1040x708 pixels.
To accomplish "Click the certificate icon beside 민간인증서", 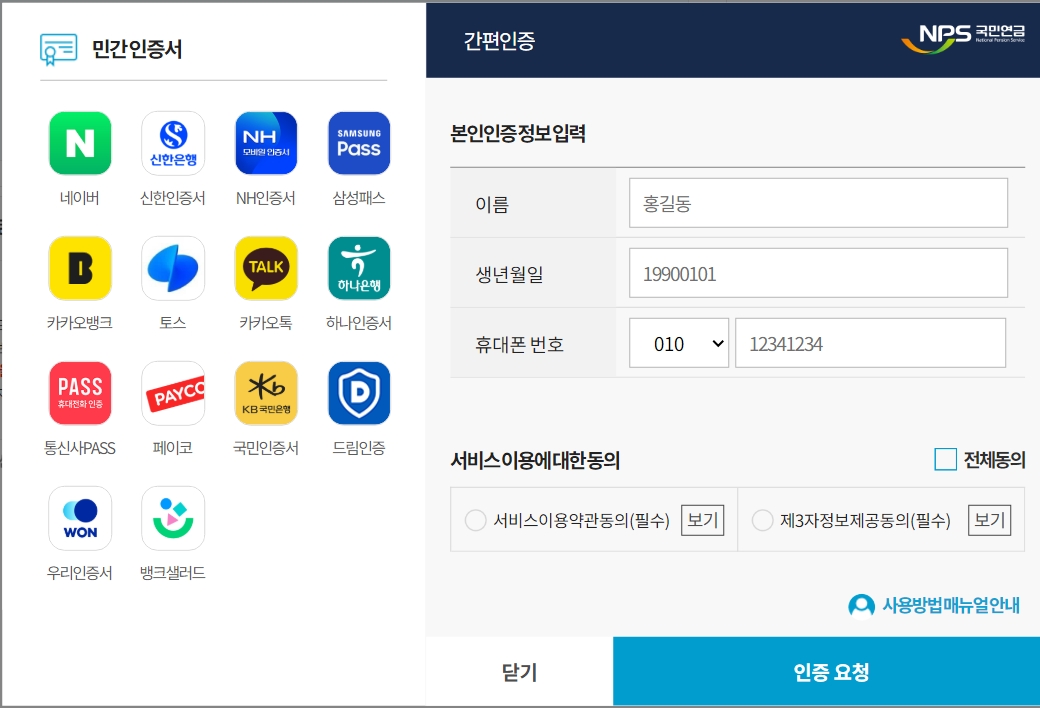I will tap(58, 49).
